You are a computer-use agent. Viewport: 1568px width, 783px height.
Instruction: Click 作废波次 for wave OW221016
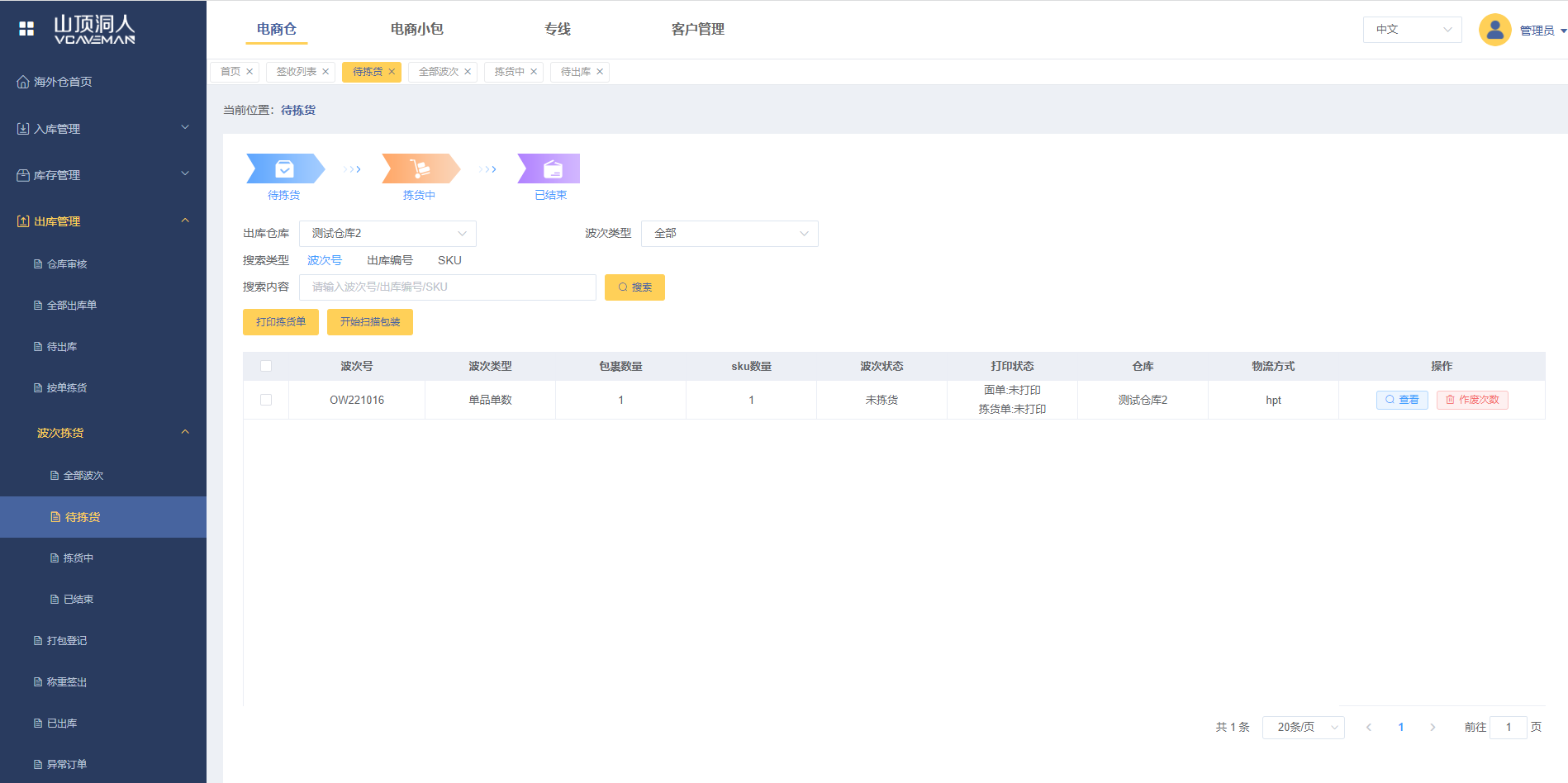[1472, 400]
